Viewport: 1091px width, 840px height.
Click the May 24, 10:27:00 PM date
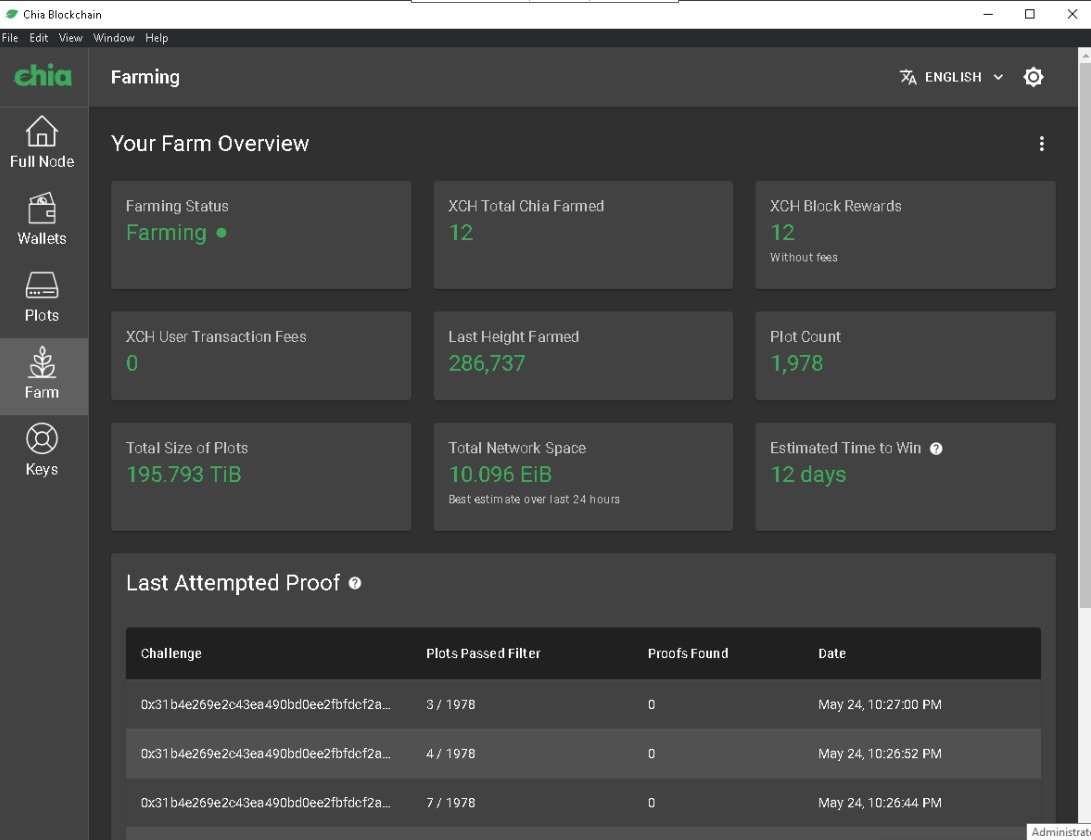pyautogui.click(x=879, y=704)
